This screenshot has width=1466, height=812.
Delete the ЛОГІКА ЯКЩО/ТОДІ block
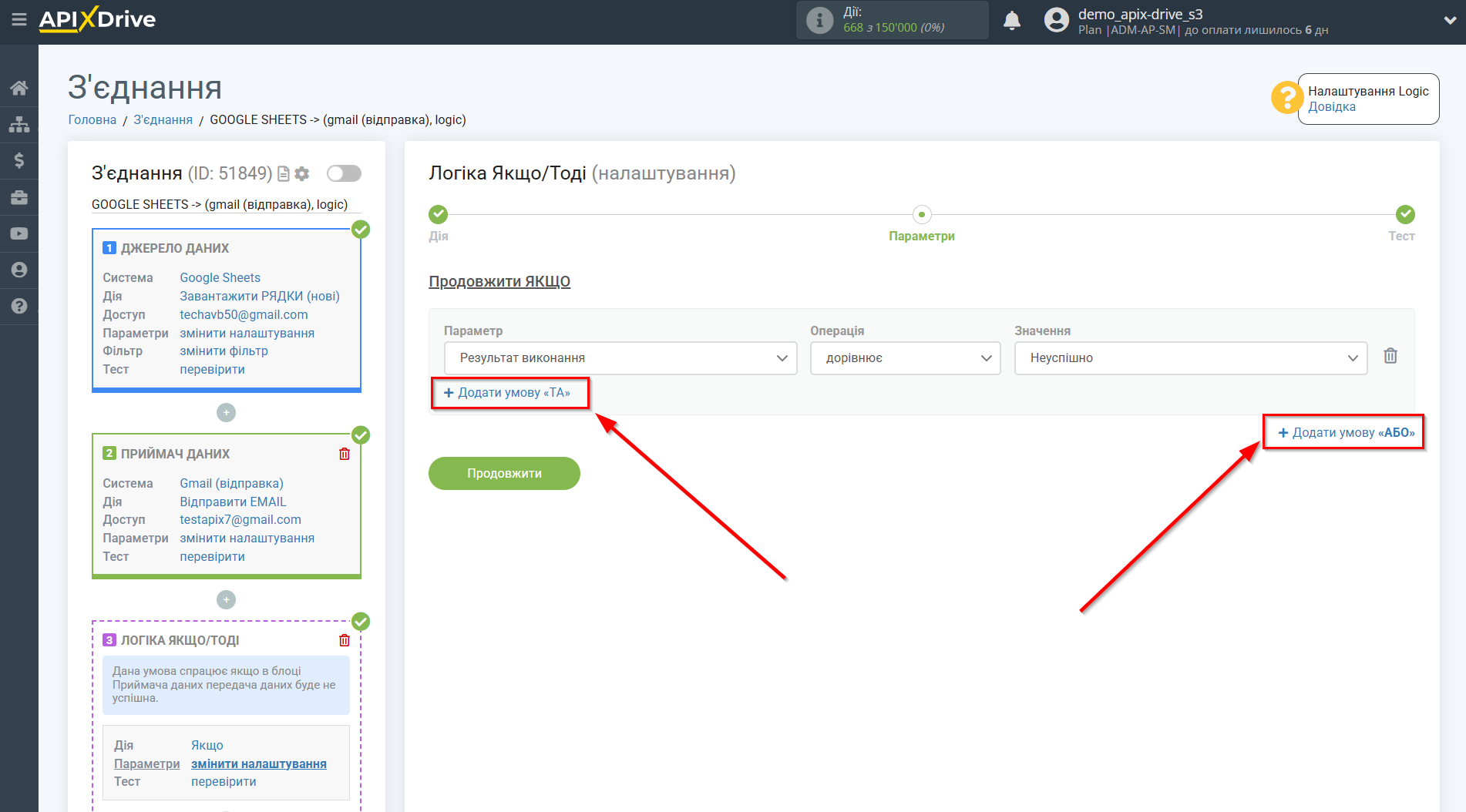(345, 640)
